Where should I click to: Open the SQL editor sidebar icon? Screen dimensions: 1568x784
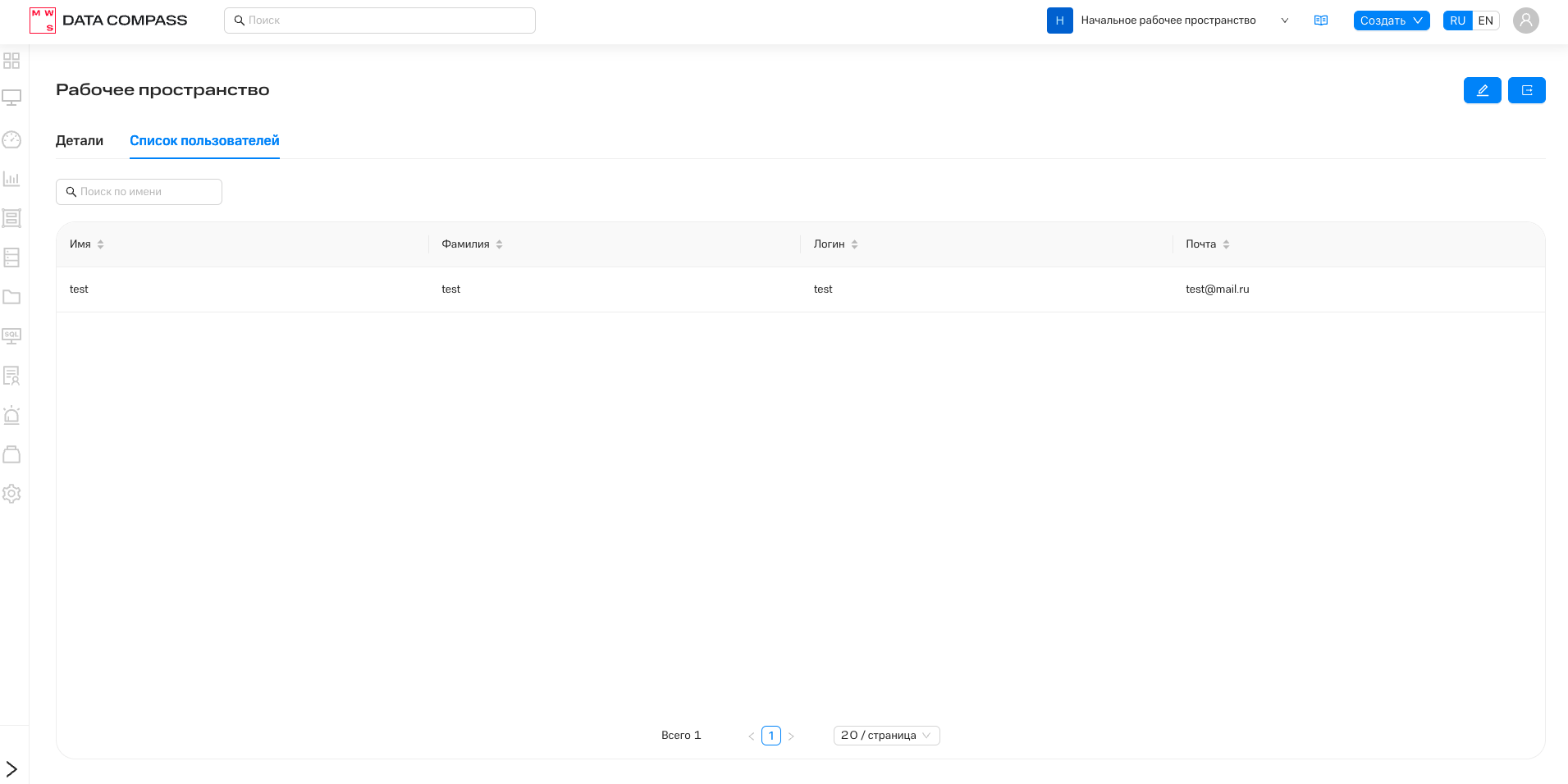tap(11, 336)
